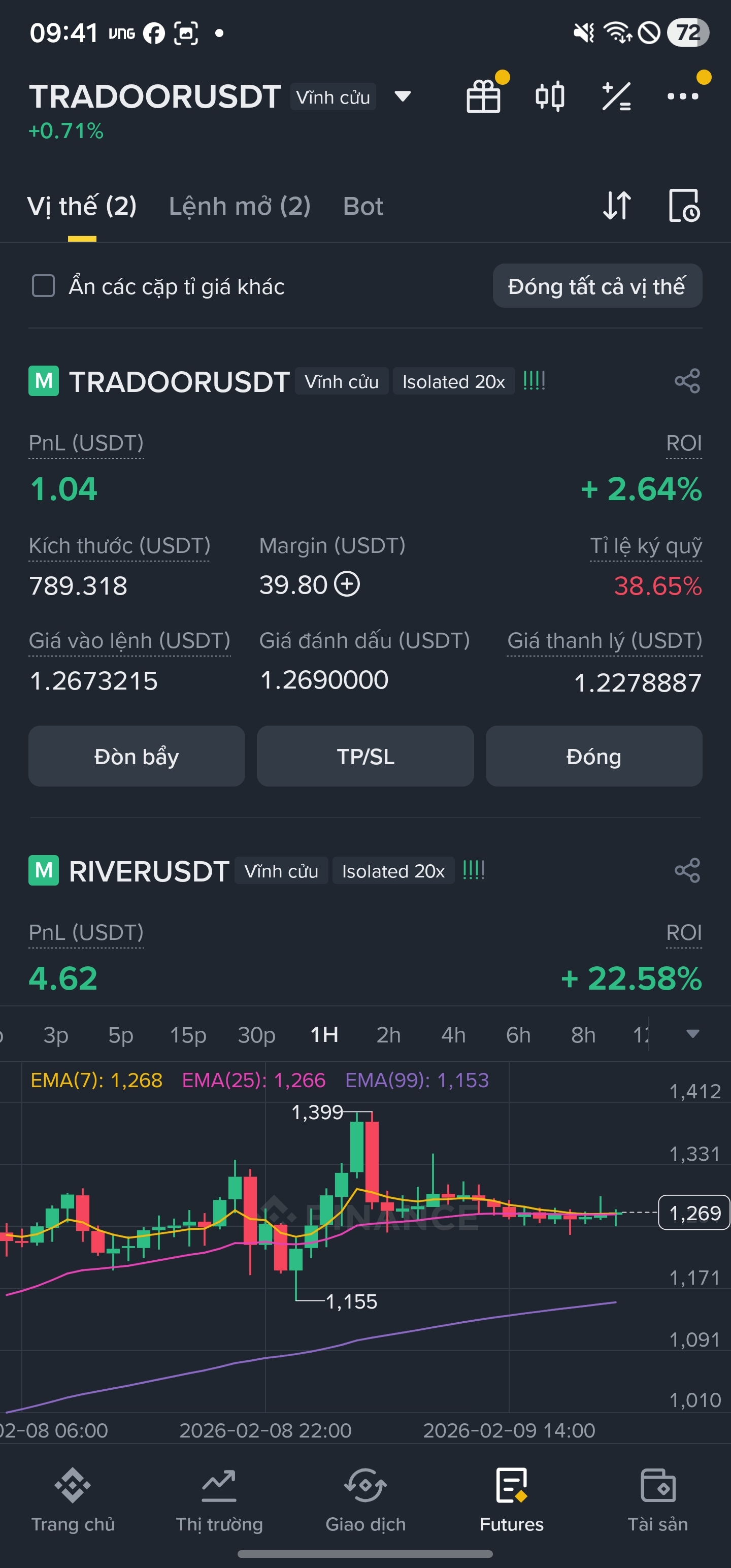Tap the RIVERUSDT ADL indicator bars
Screen dimensions: 731x1568
[474, 870]
